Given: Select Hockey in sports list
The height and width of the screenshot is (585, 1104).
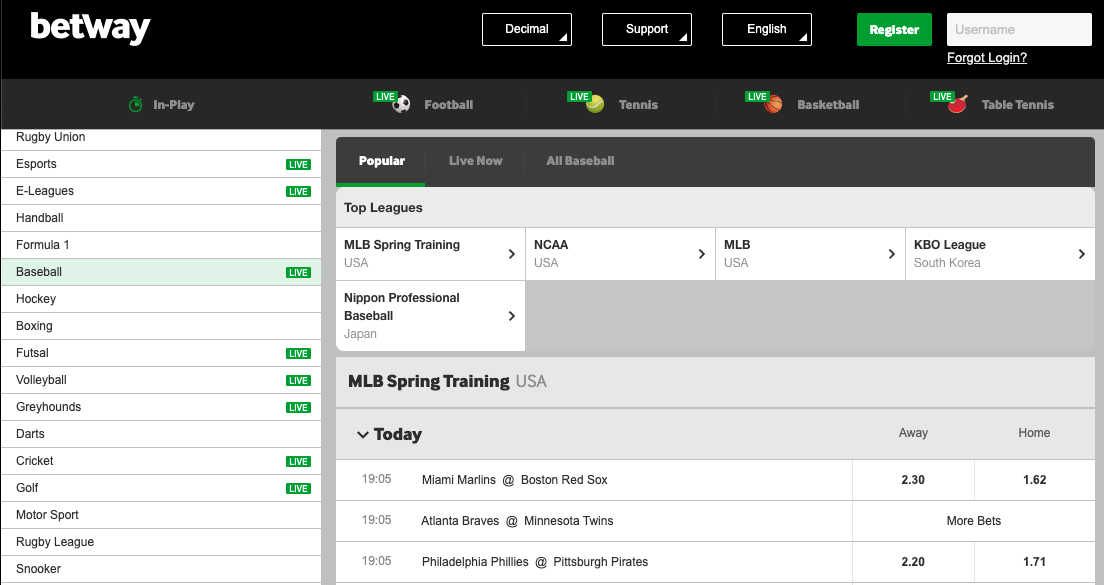Looking at the screenshot, I should tap(161, 299).
